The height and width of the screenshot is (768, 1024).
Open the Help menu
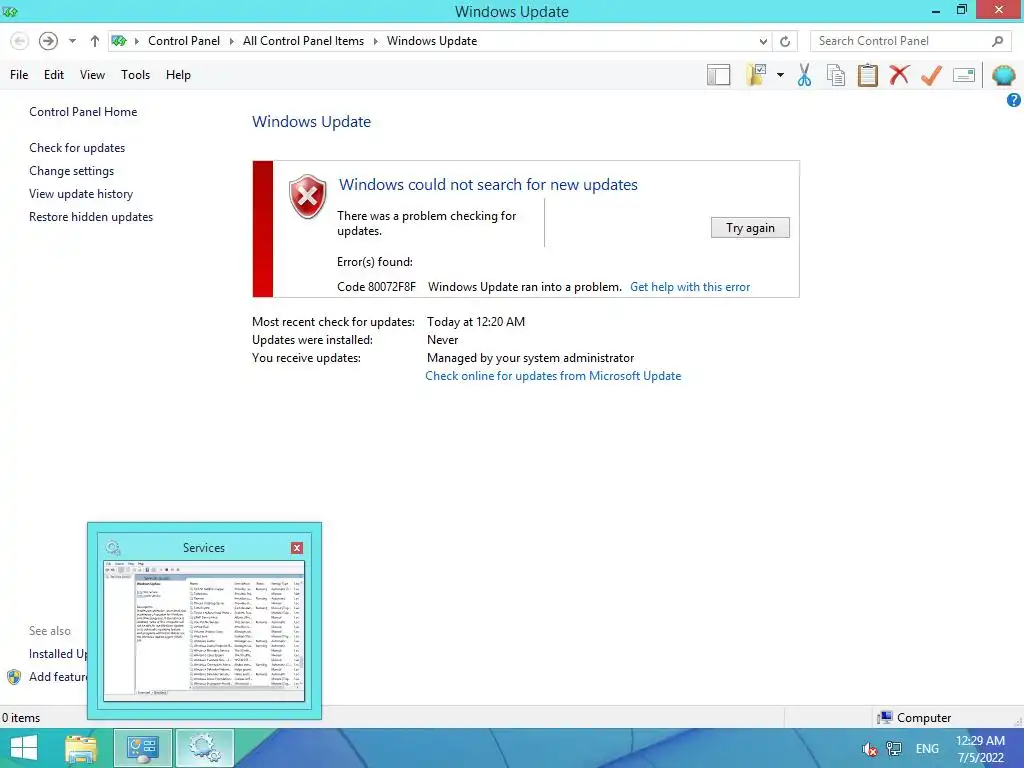click(178, 75)
